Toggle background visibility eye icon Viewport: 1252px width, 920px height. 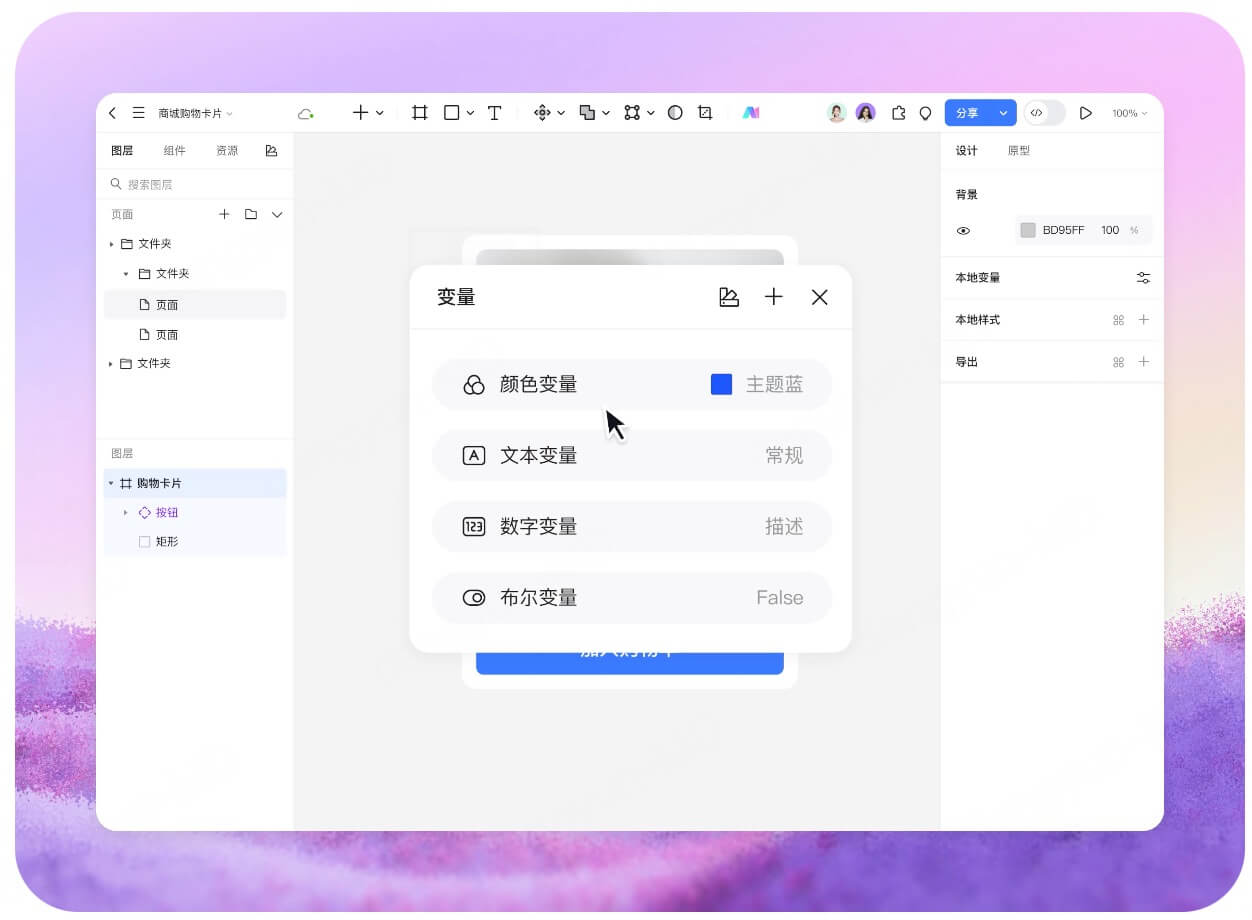point(963,231)
